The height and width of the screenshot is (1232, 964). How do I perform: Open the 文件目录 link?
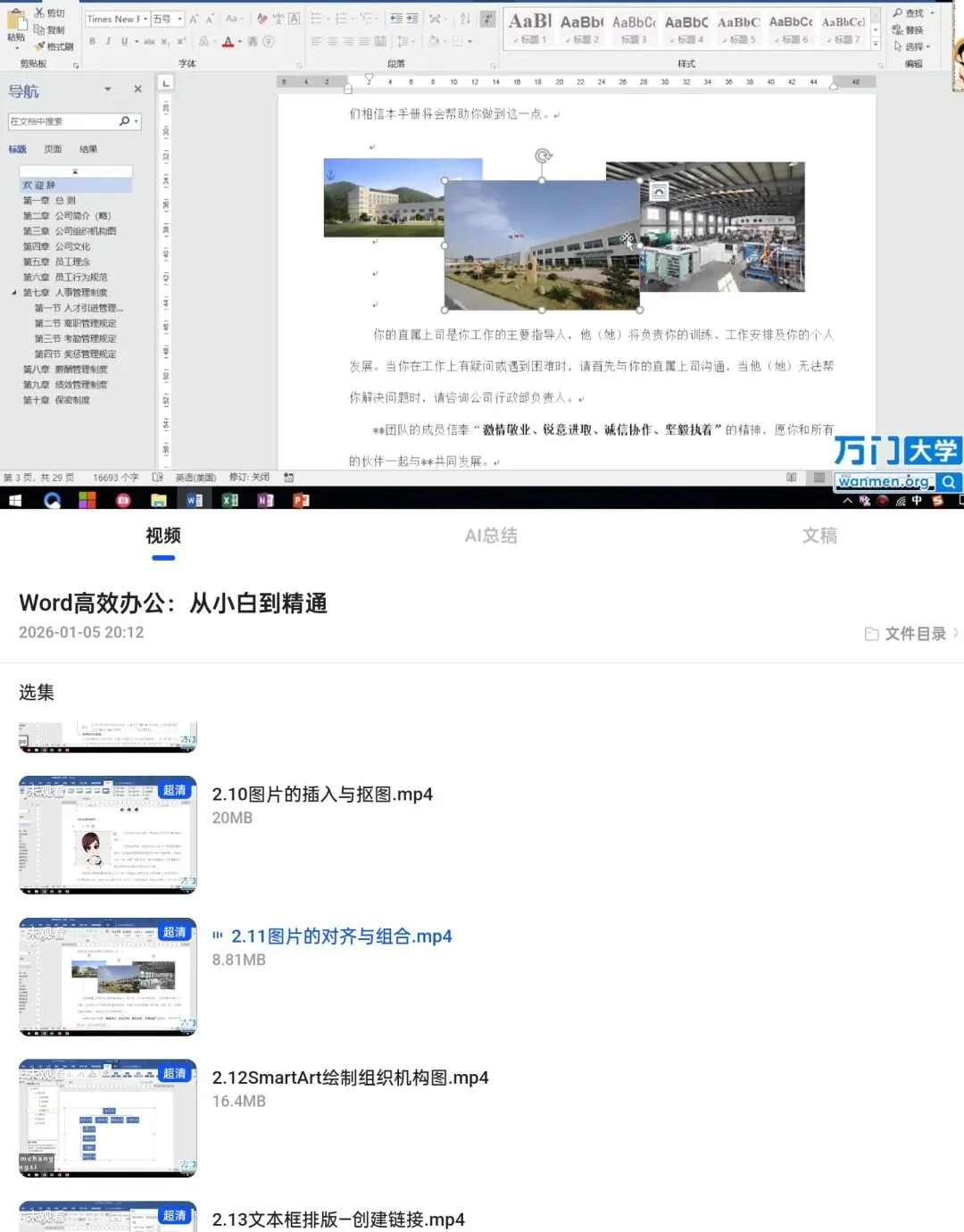coord(911,633)
